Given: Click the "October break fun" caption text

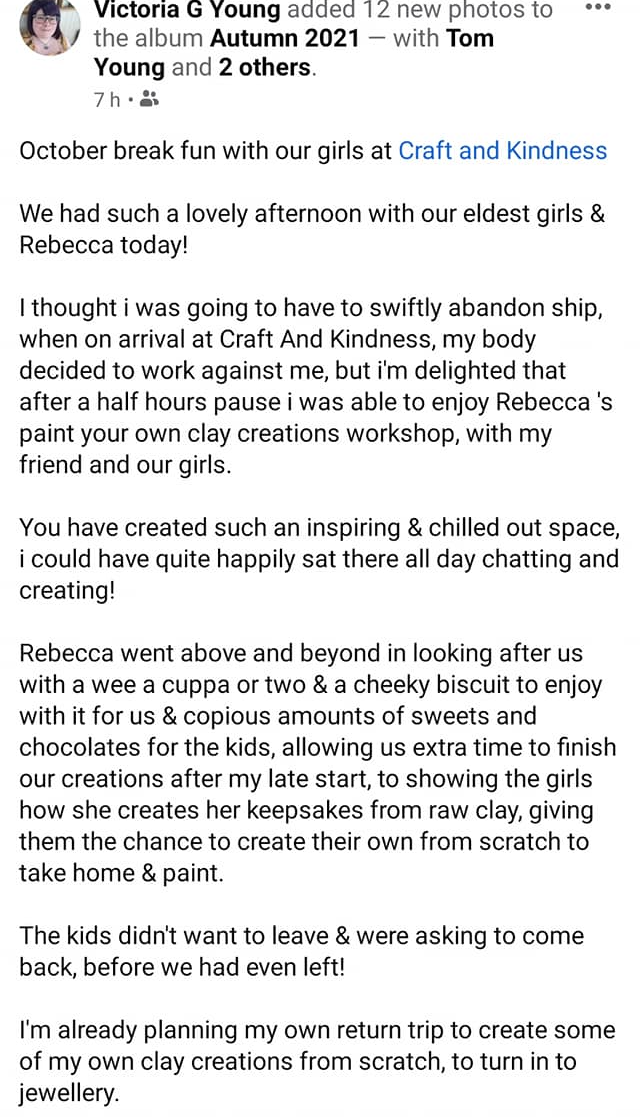Looking at the screenshot, I should coord(205,151).
